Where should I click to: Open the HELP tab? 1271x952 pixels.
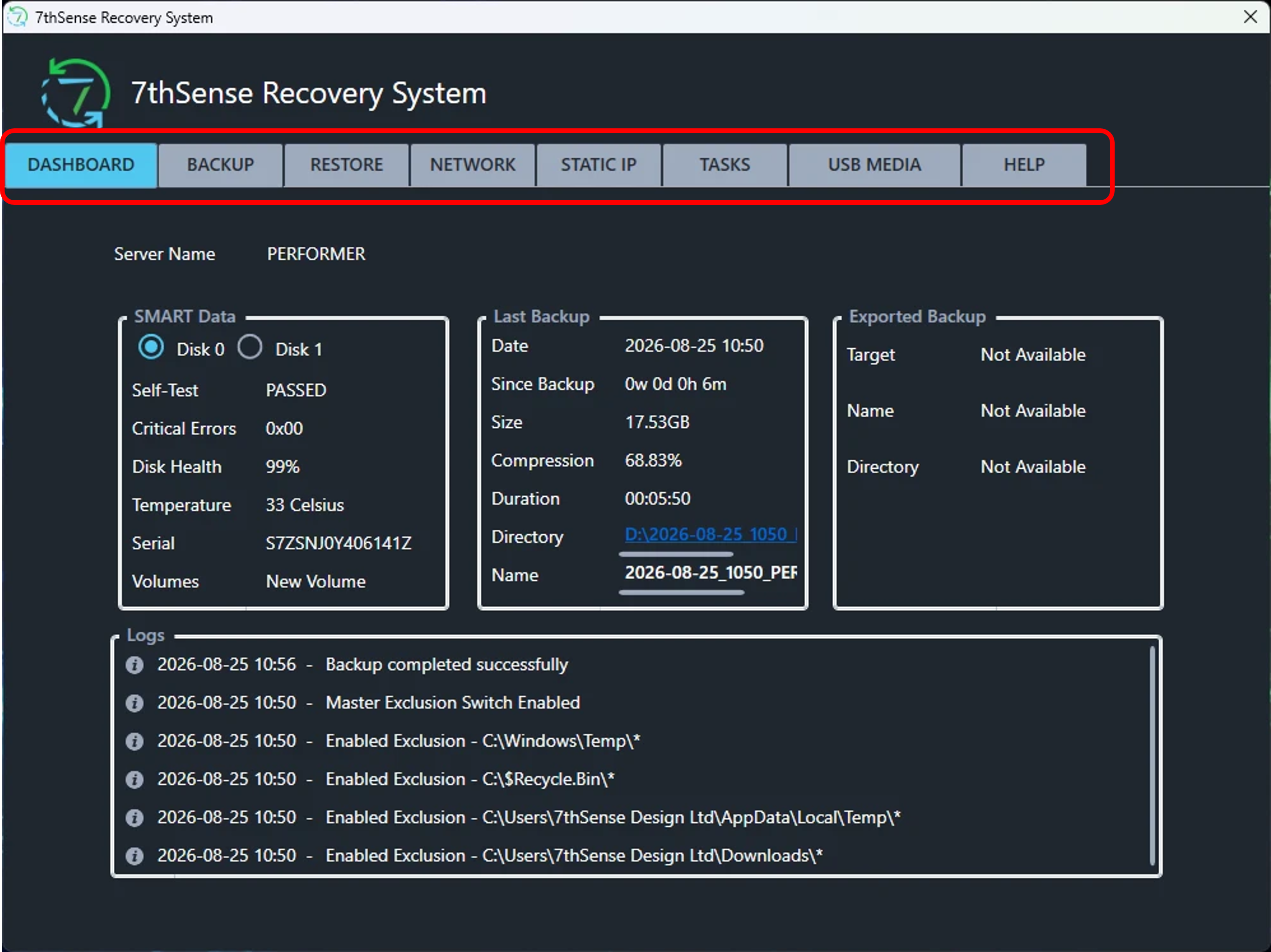tap(1024, 165)
